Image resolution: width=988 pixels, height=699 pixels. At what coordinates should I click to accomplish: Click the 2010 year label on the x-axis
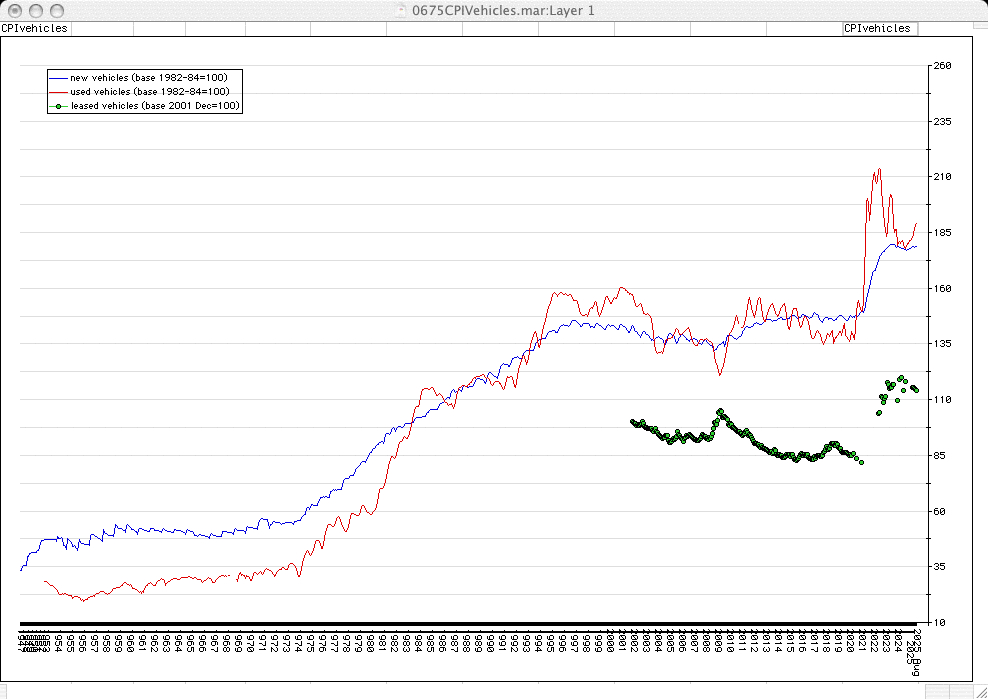tap(731, 642)
